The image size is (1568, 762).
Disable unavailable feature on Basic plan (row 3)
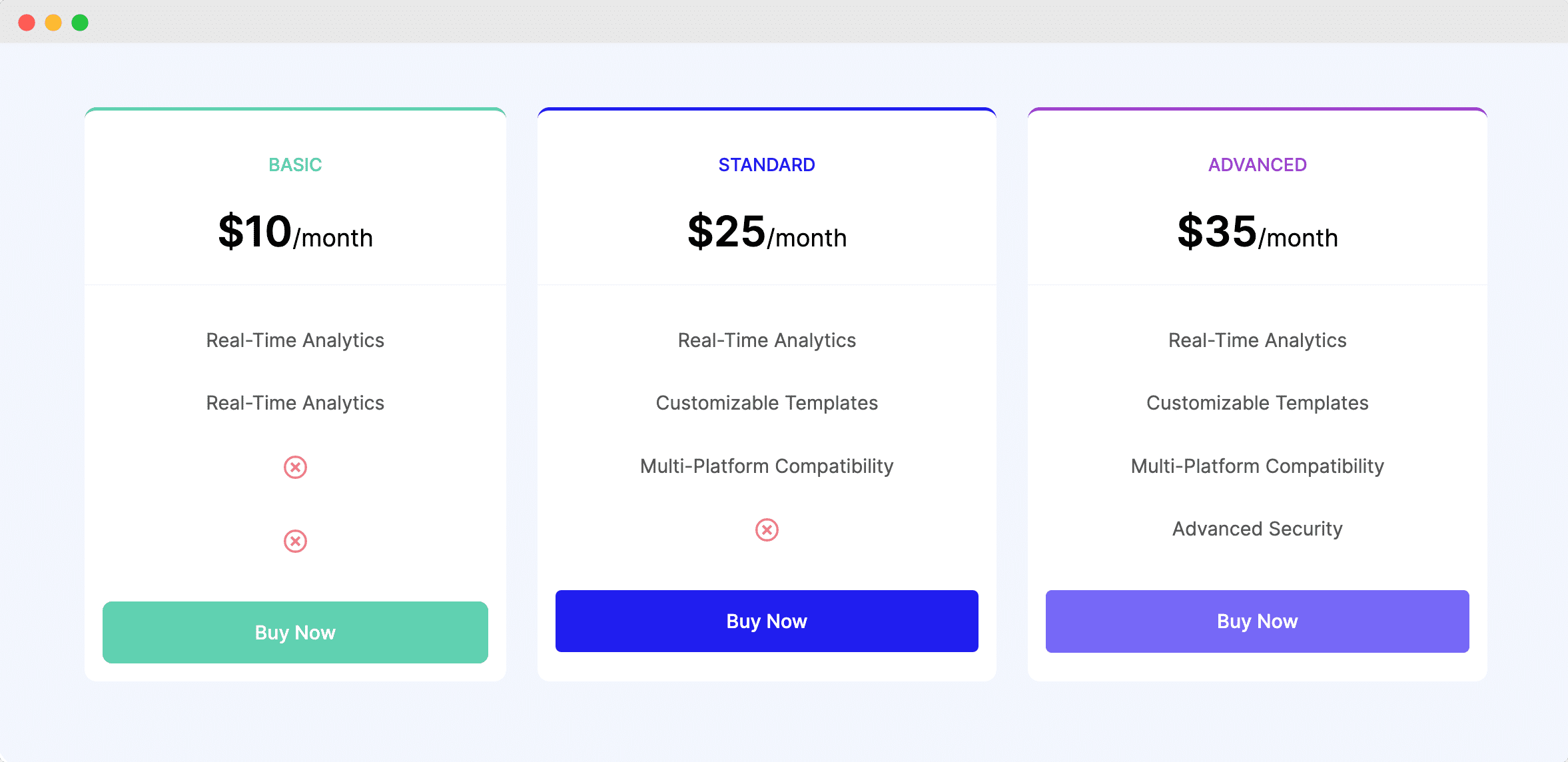294,466
